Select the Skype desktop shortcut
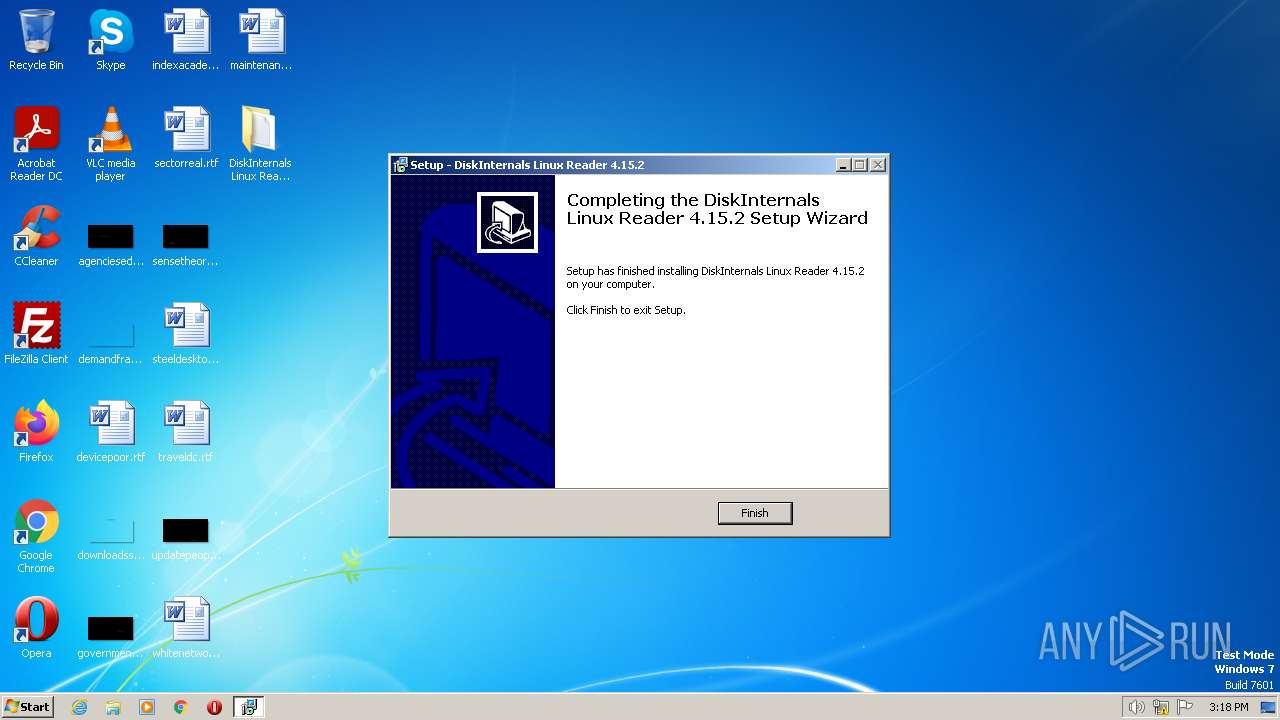 110,40
